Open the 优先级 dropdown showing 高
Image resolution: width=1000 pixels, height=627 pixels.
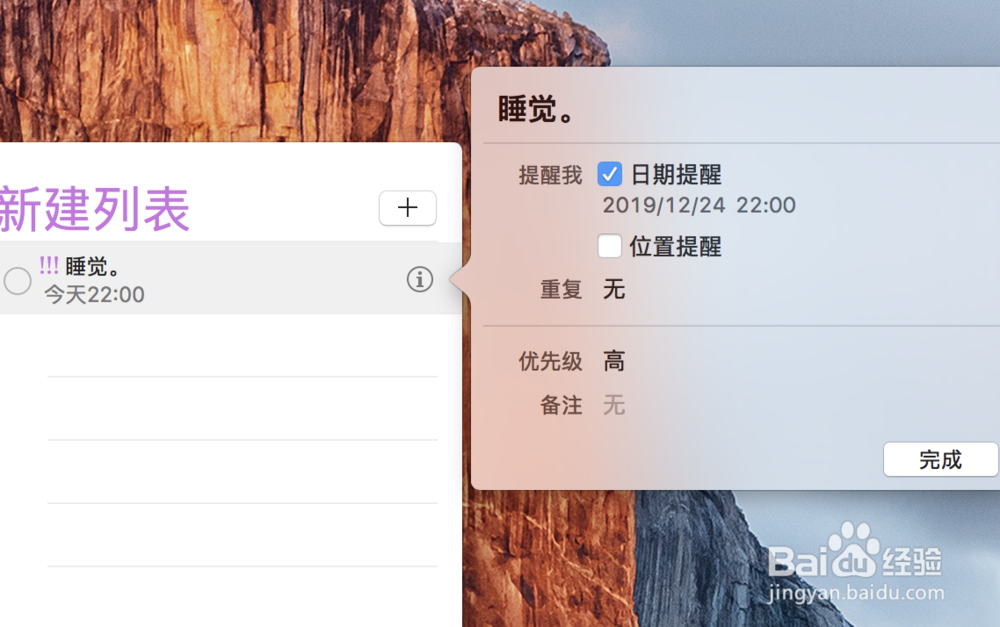pos(614,362)
